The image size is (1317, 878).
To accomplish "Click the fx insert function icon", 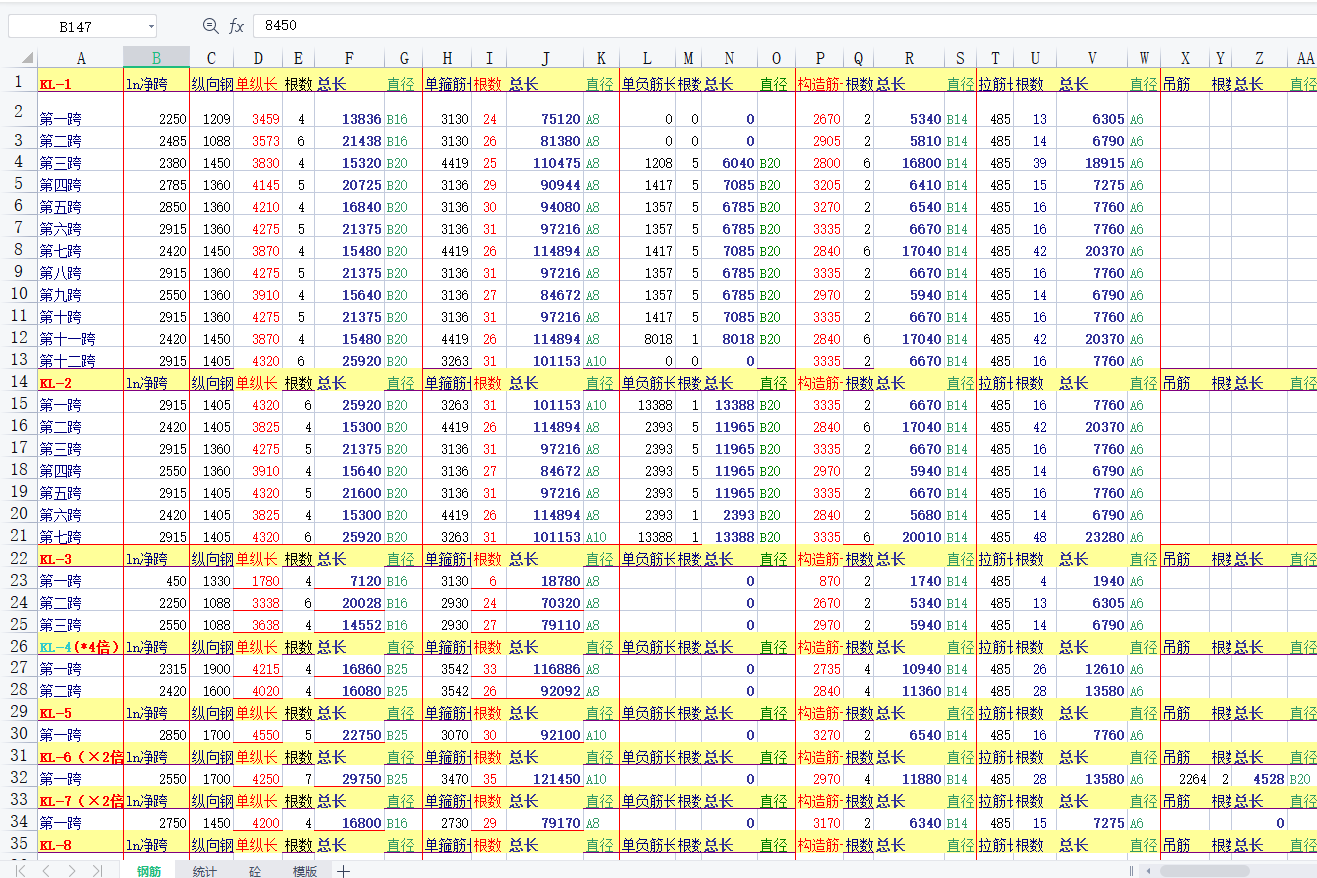I will 236,26.
